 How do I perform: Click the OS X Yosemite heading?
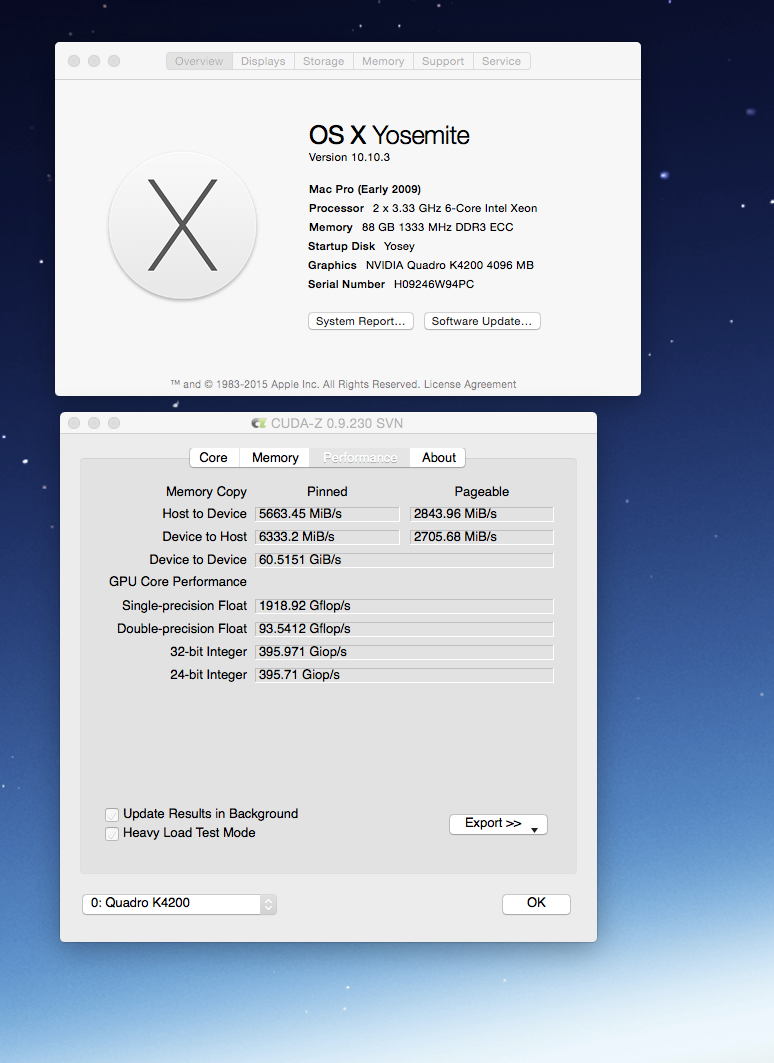(x=389, y=135)
